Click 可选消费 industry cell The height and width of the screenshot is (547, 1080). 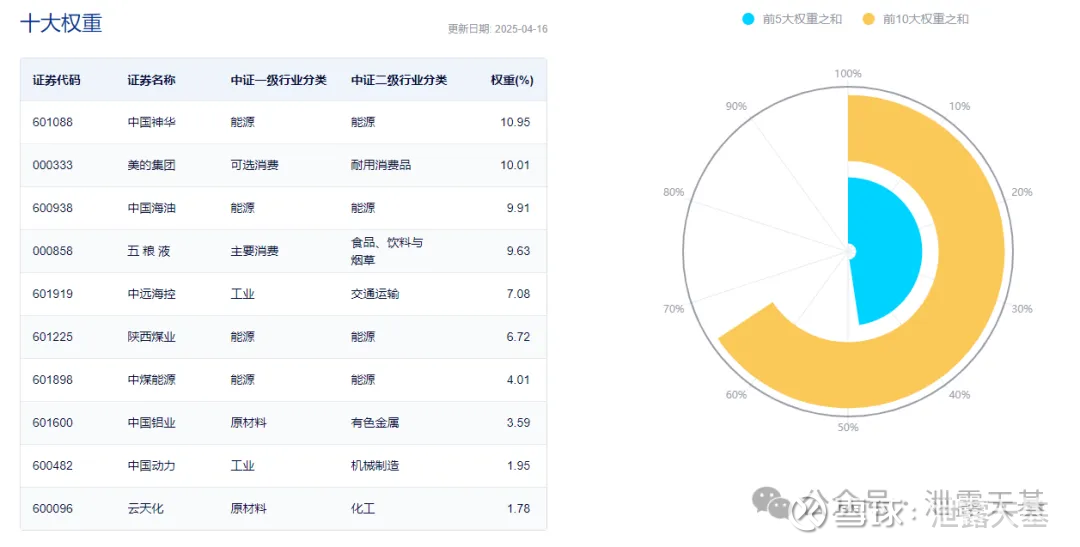pyautogui.click(x=254, y=165)
